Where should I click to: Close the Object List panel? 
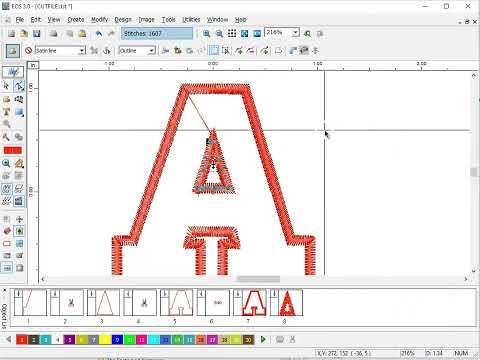click(4, 290)
